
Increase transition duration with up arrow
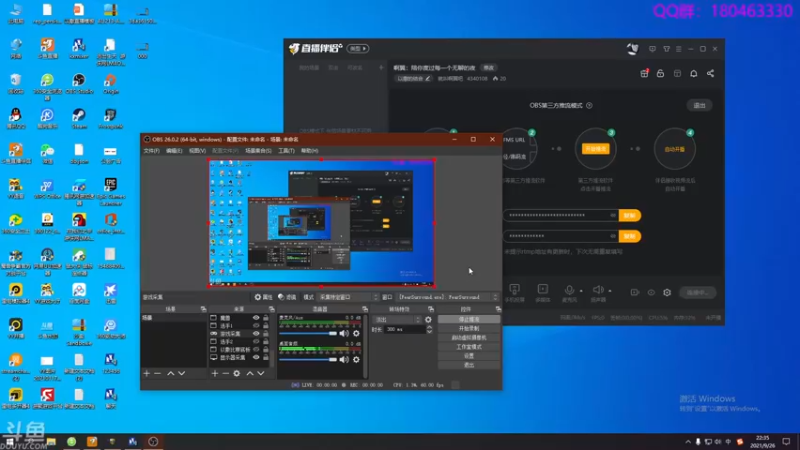(x=429, y=327)
